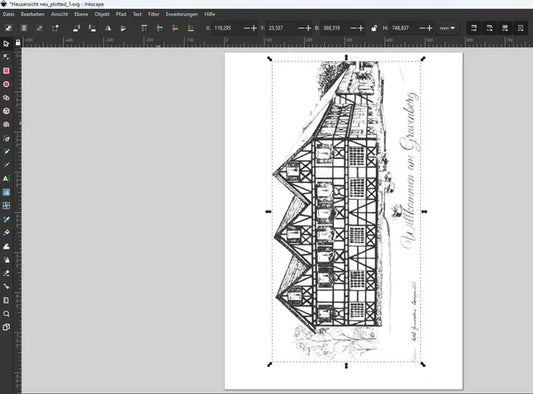Select the Dropper color picker tool
Screen dimensions: 533x394
tap(6, 219)
